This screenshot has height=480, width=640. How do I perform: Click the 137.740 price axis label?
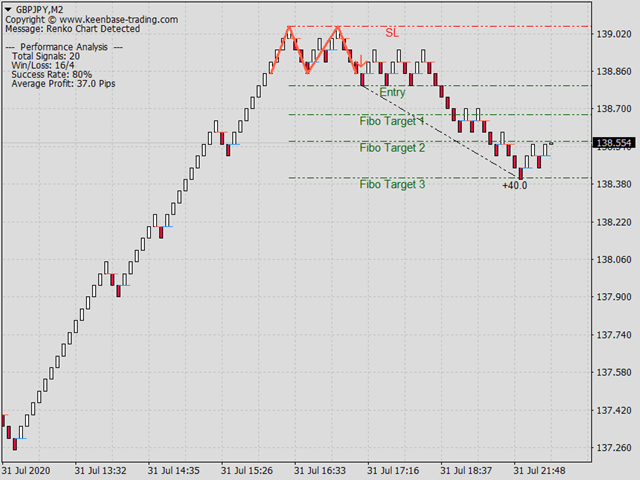[x=614, y=335]
